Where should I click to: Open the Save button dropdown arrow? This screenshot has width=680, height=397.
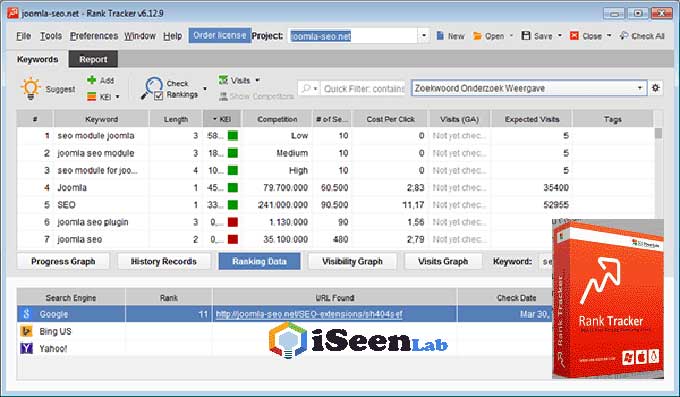pos(559,36)
